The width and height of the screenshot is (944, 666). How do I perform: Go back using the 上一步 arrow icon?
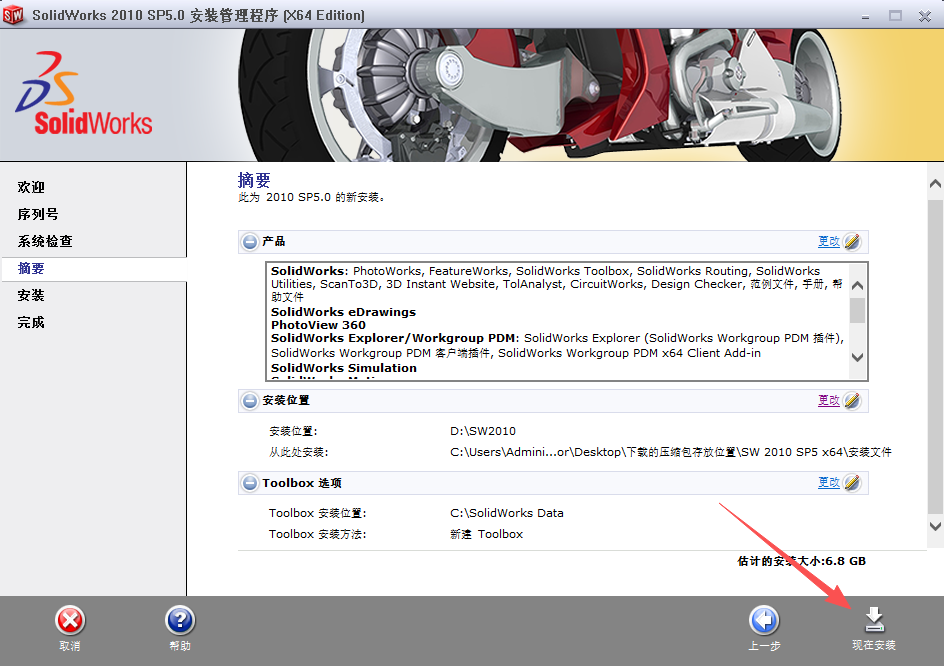(764, 618)
